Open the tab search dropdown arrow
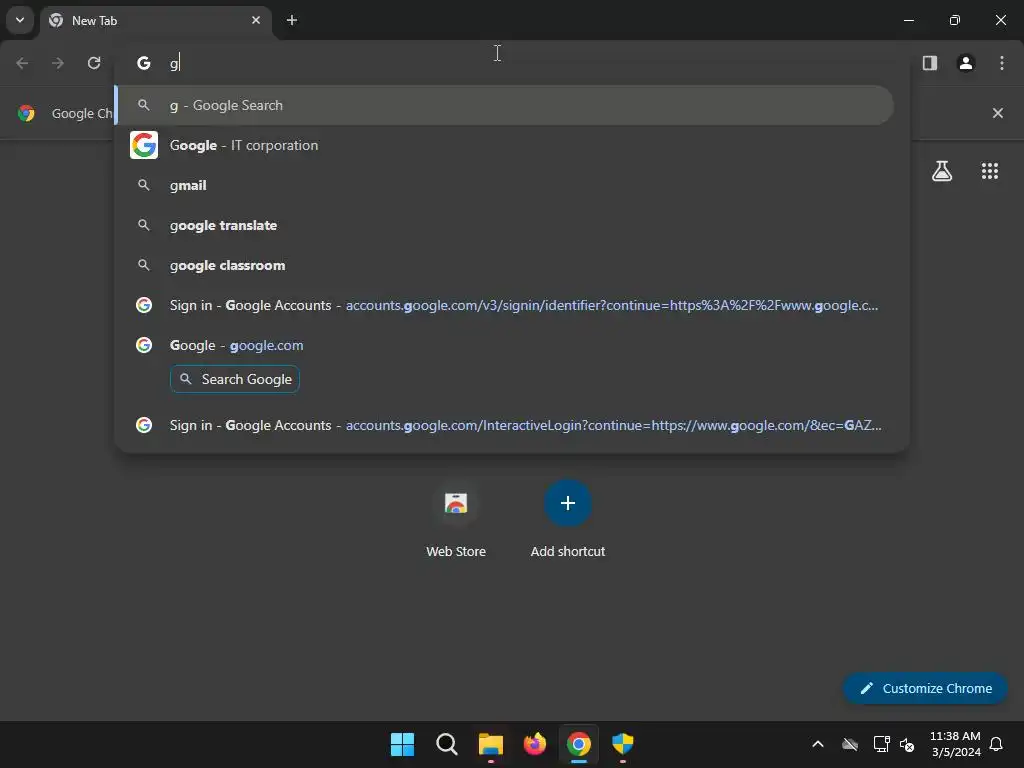 pos(20,20)
